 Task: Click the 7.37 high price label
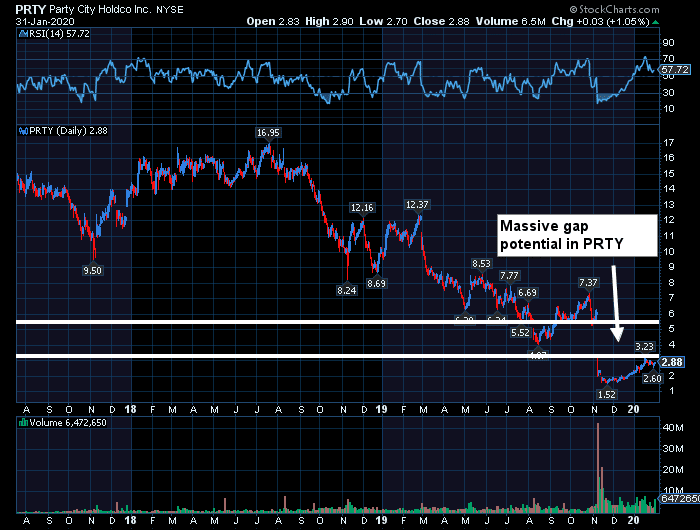click(x=588, y=283)
